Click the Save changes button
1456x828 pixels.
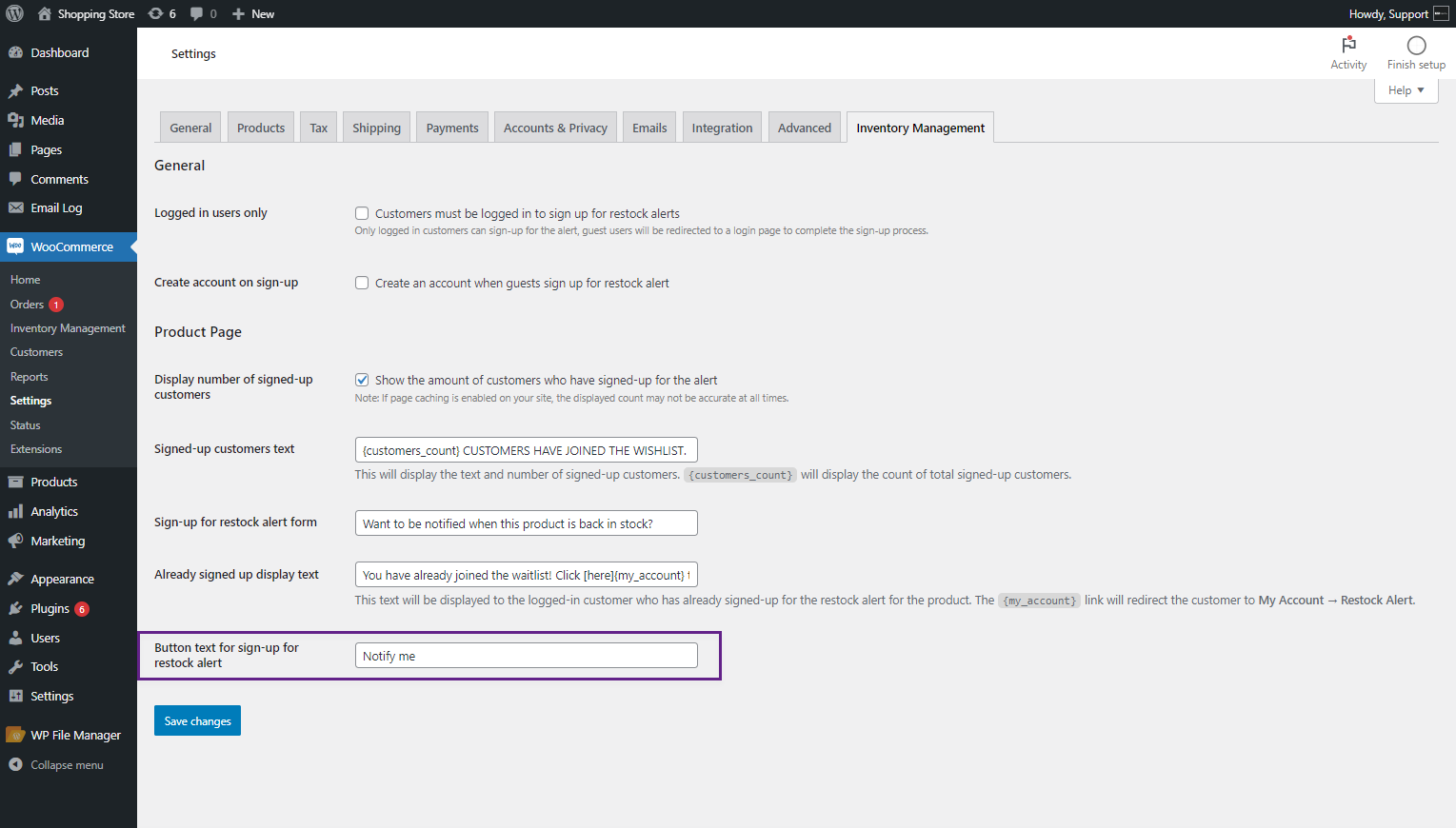point(197,720)
